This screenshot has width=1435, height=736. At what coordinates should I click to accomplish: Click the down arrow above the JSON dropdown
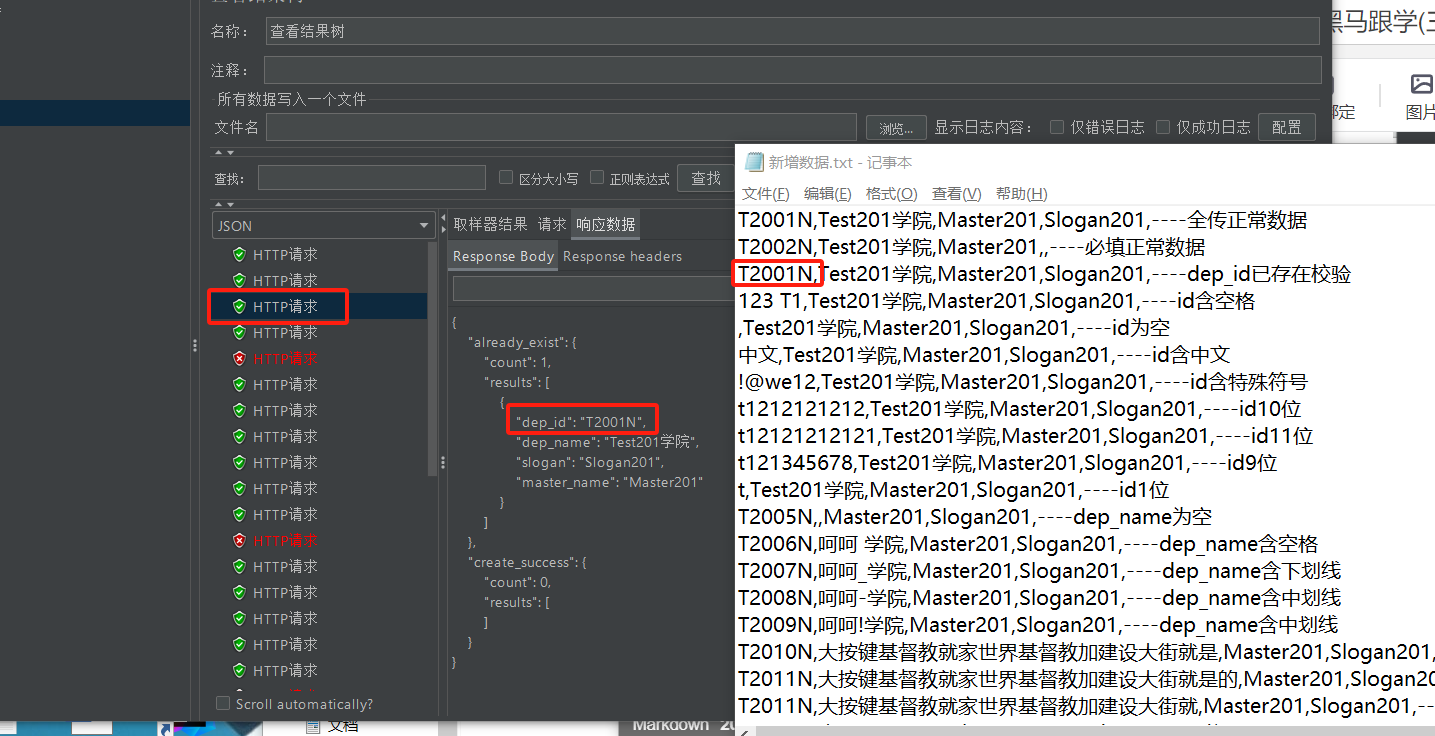pos(230,203)
